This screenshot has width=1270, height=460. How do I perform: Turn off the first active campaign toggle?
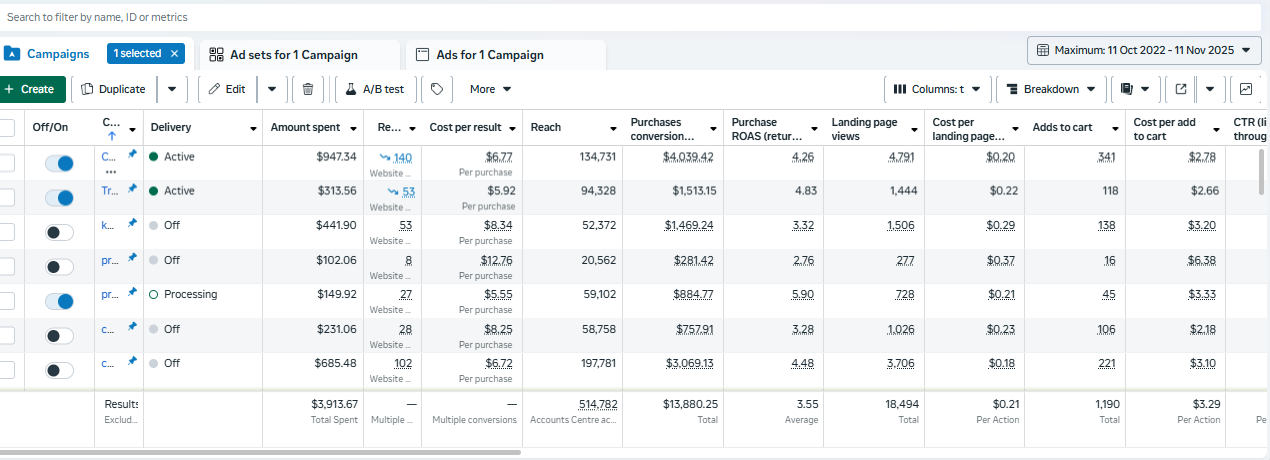click(x=60, y=163)
